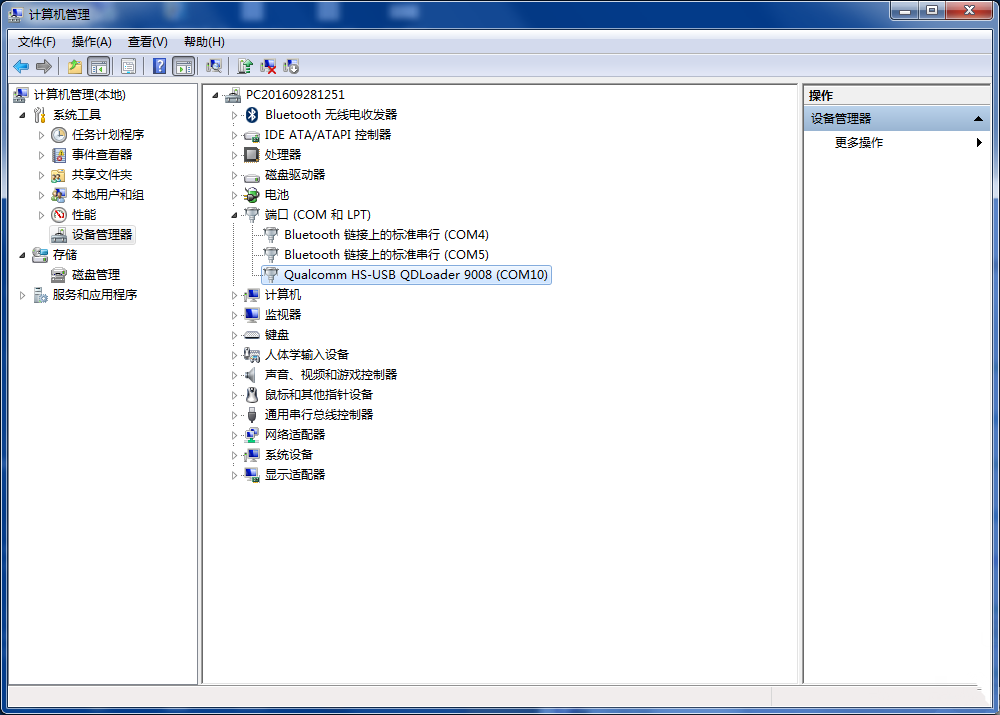The height and width of the screenshot is (715, 1000).
Task: Click the 监视器 monitor icon
Action: 252,314
